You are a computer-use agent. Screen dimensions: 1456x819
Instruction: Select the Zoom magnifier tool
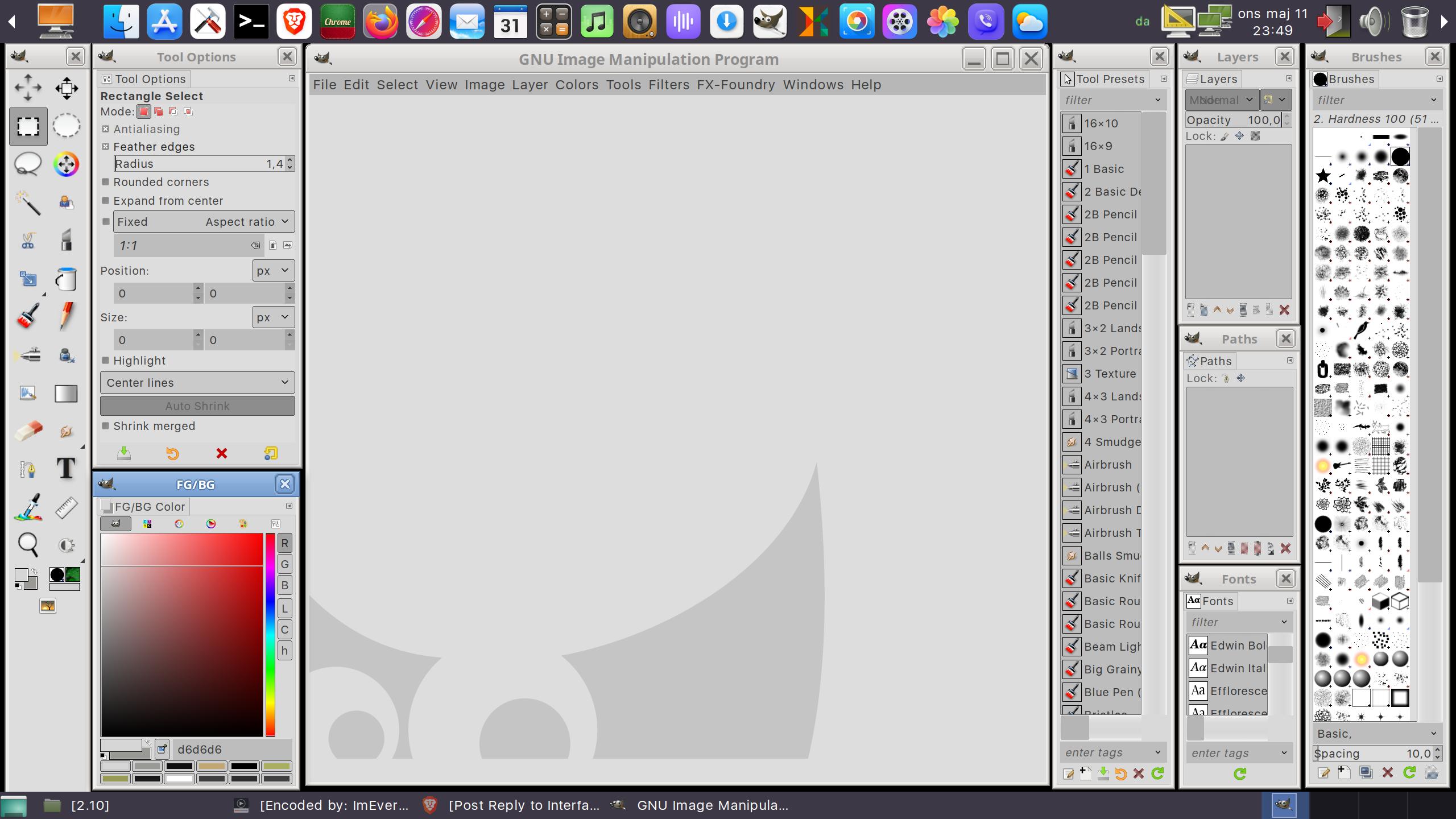tap(28, 544)
